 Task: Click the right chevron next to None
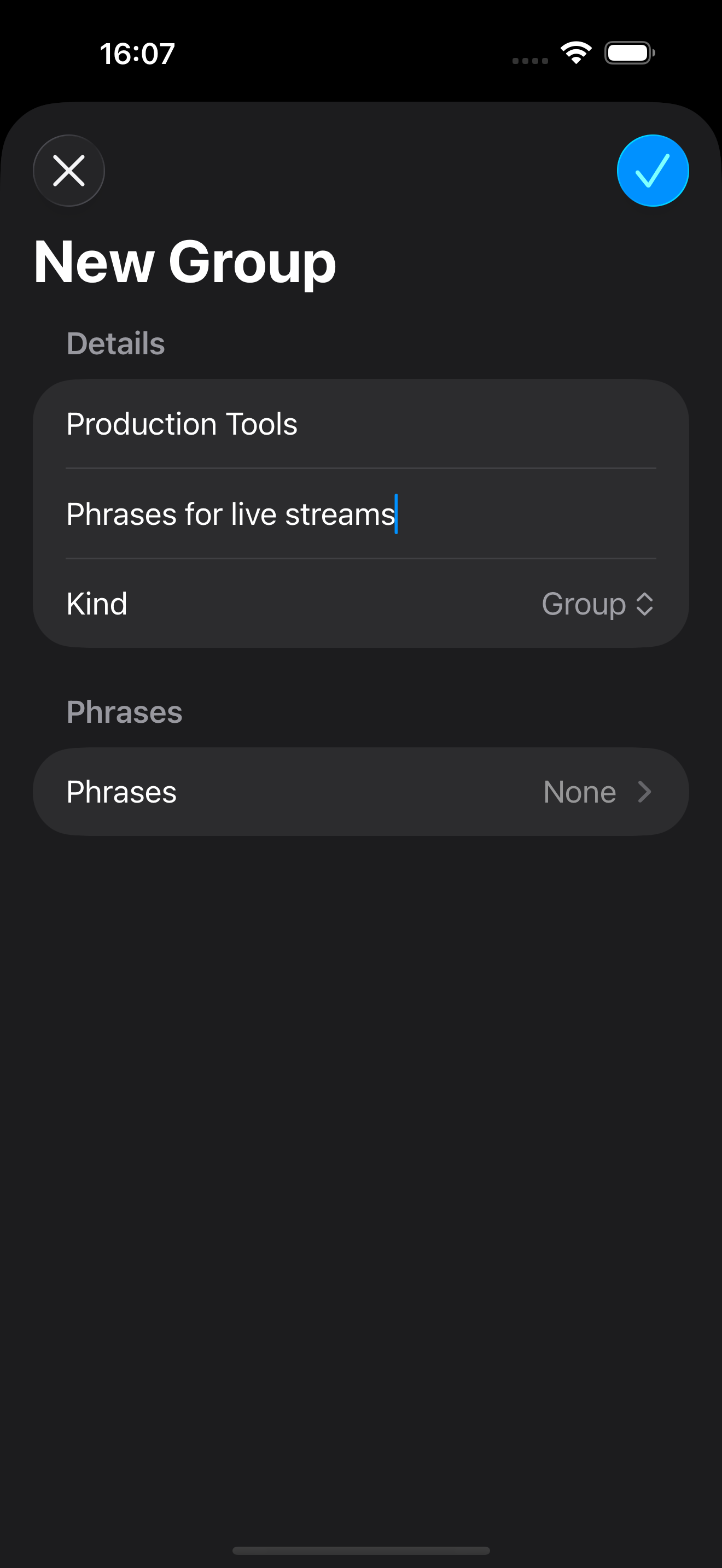[644, 792]
